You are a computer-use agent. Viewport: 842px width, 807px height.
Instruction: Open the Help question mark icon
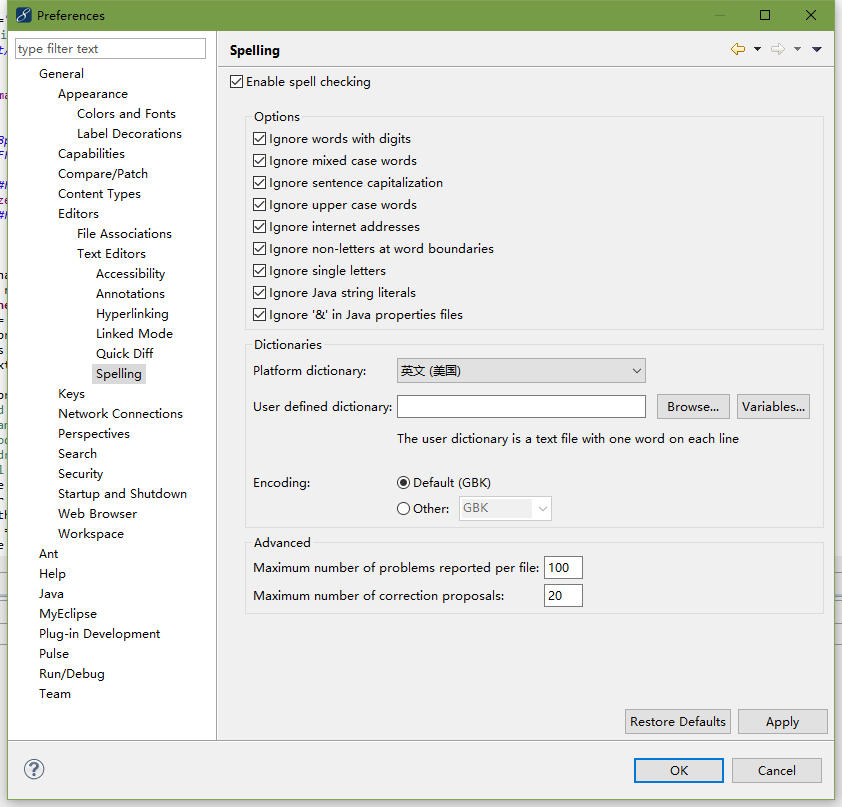[x=34, y=769]
